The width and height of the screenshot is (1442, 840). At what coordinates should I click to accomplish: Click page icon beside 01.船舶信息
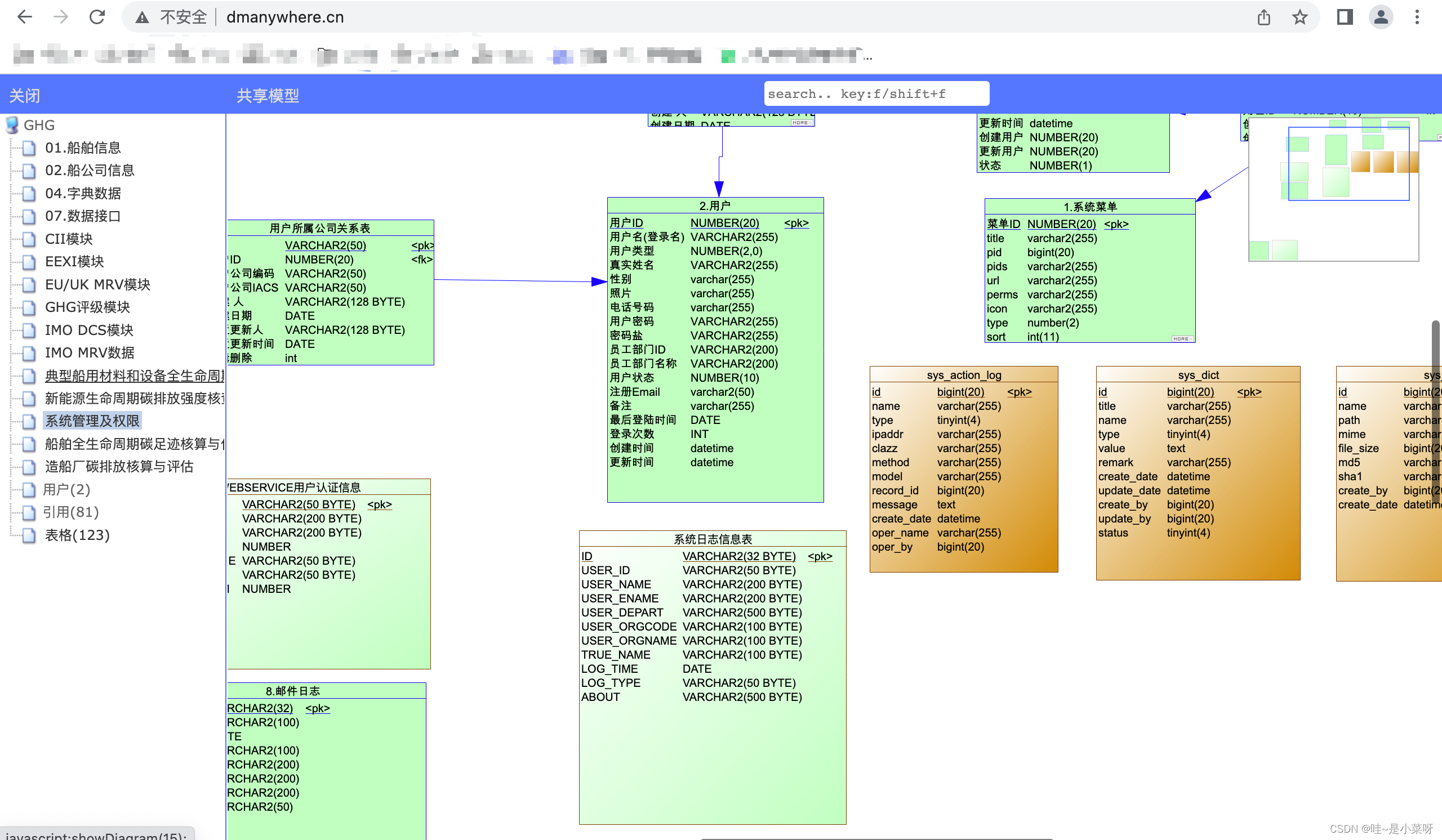click(x=29, y=149)
